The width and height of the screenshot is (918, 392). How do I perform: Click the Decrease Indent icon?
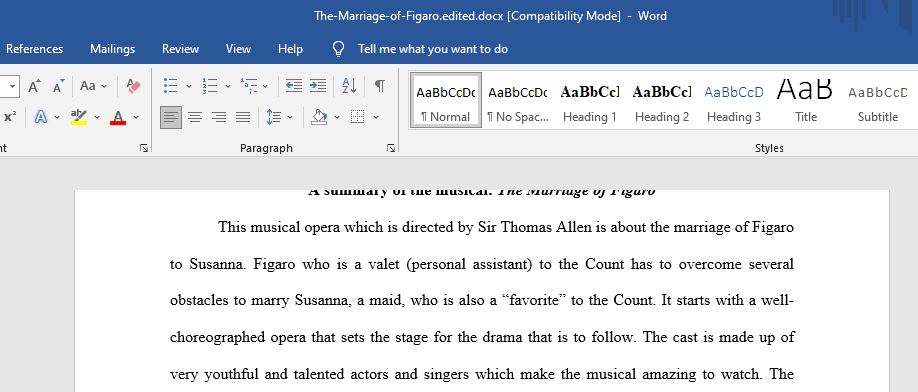(293, 86)
